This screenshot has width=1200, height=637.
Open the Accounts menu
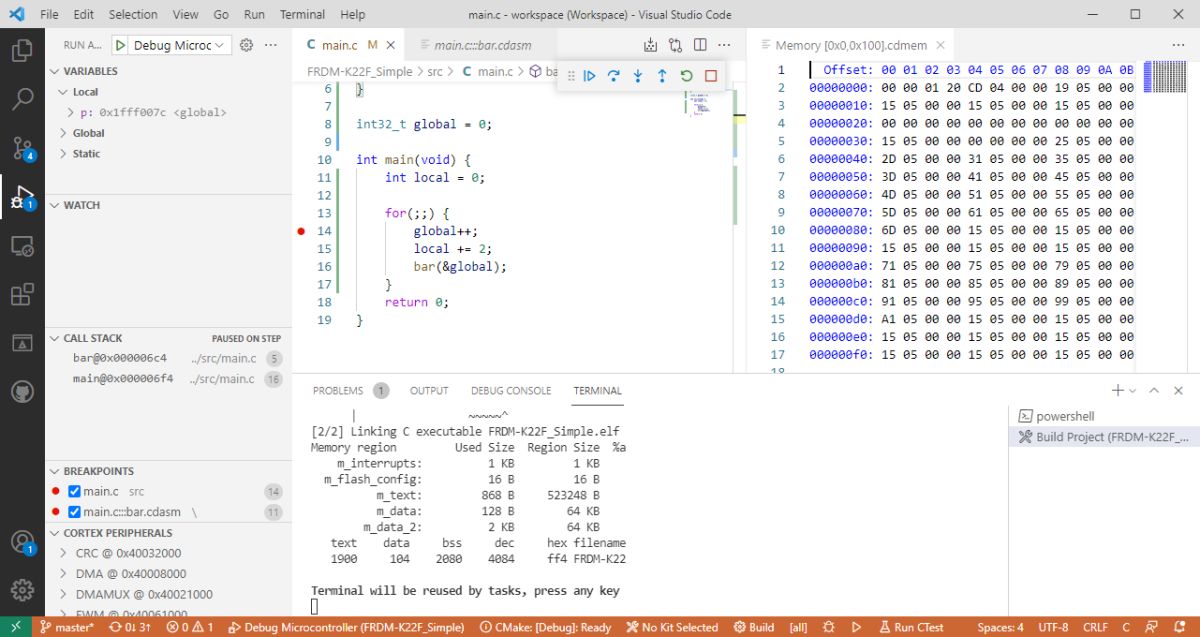point(22,542)
